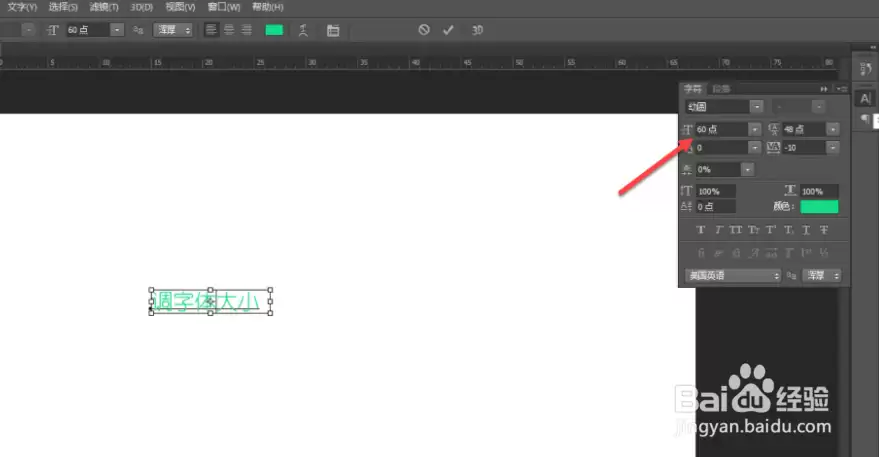Screen dimensions: 879x457
Task: Switch to the 段落 paragraph tab
Action: (721, 89)
